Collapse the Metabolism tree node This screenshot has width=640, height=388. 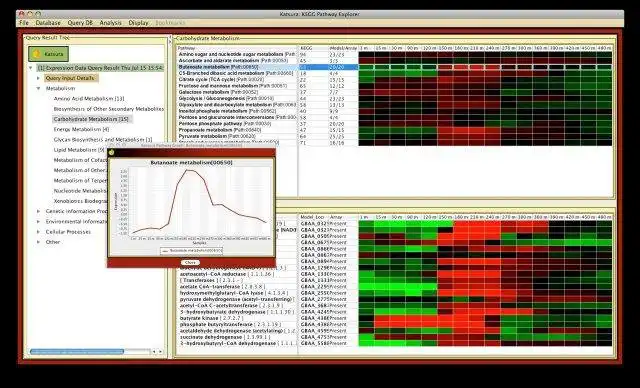coord(38,88)
